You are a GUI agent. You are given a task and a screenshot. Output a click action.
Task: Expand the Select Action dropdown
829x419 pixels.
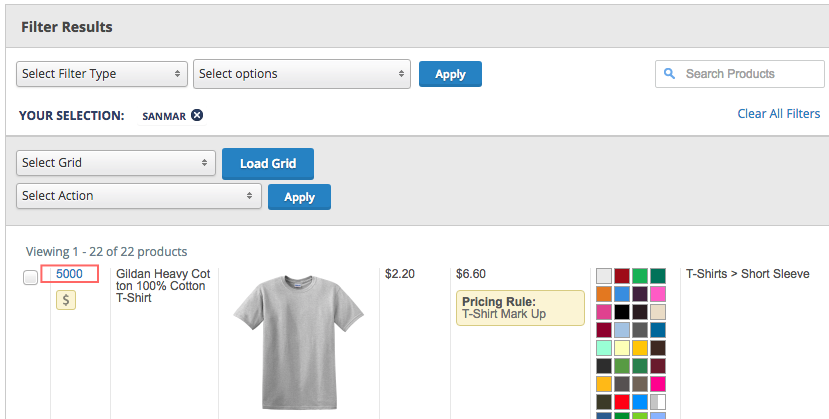click(x=139, y=196)
